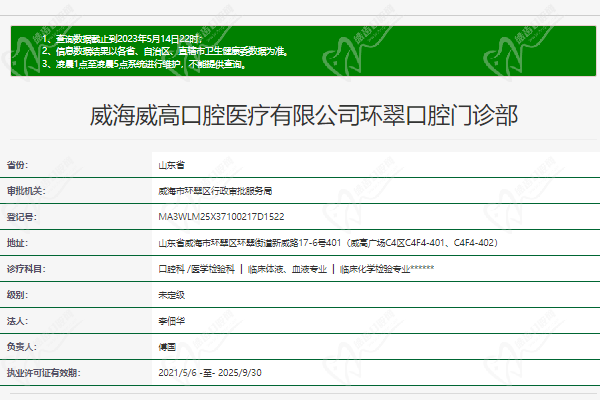Image resolution: width=600 pixels, height=400 pixels.
Task: Click the clinic title 威海威高口腔医疗有限公司环翠口腔门诊部
Action: (304, 116)
